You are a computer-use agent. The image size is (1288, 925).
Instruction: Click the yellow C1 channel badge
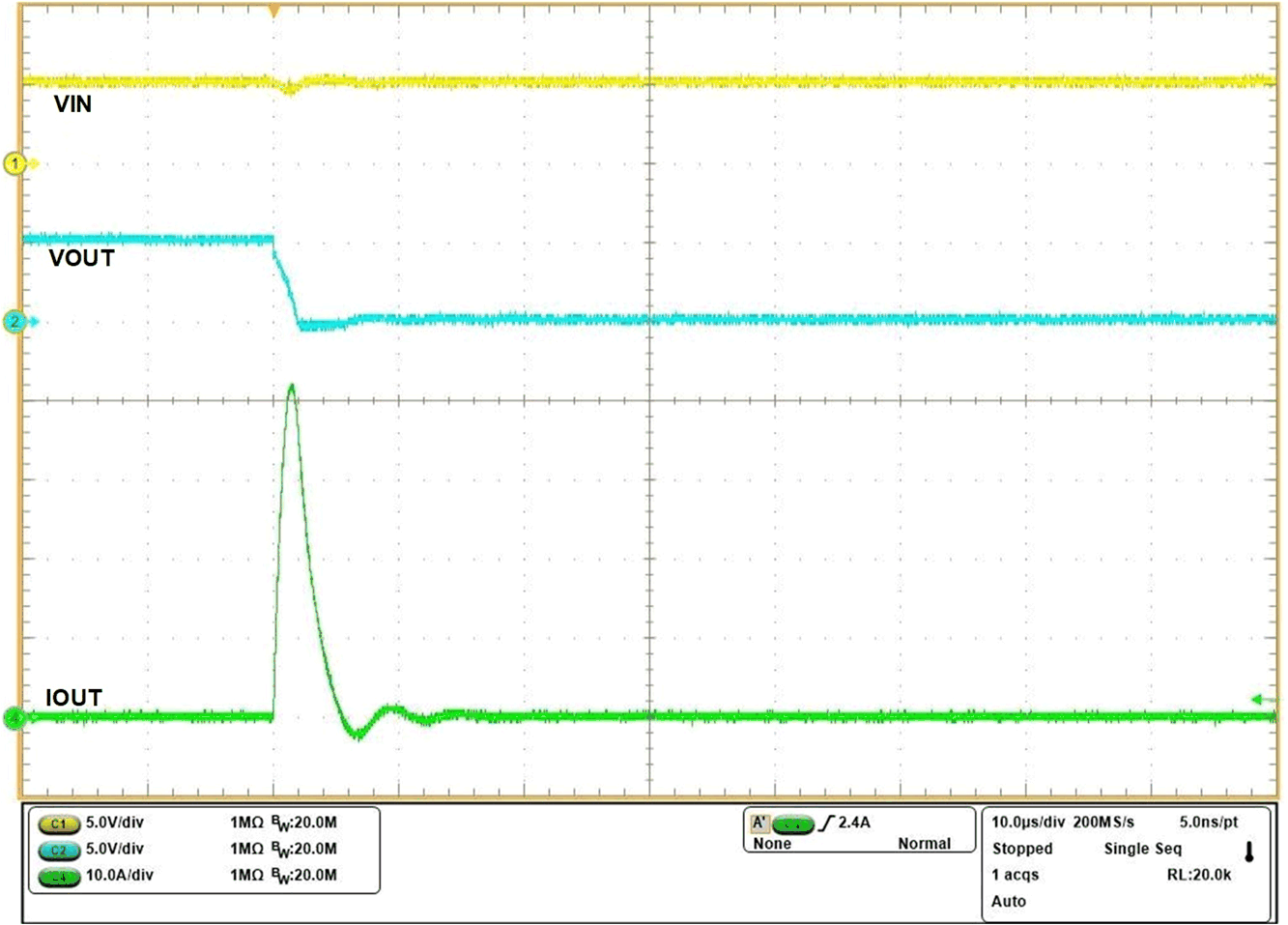pos(59,824)
